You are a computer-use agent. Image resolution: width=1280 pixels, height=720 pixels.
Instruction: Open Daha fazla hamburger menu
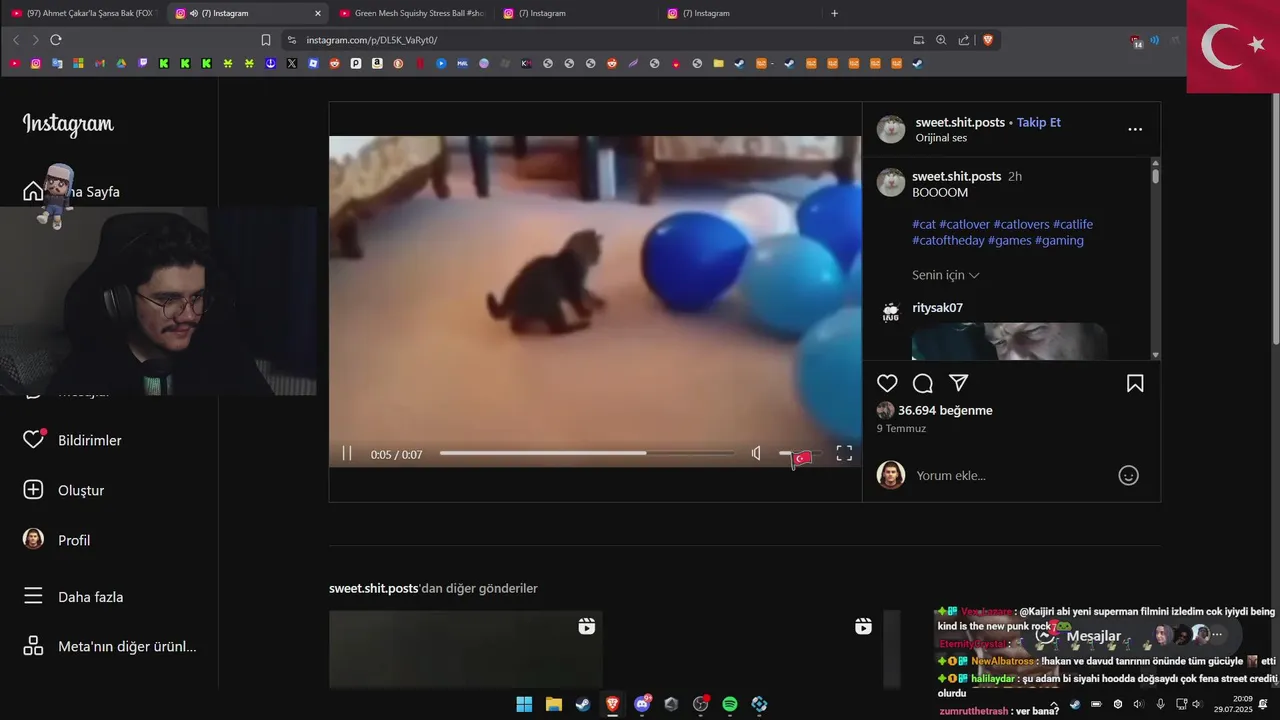pyautogui.click(x=74, y=597)
